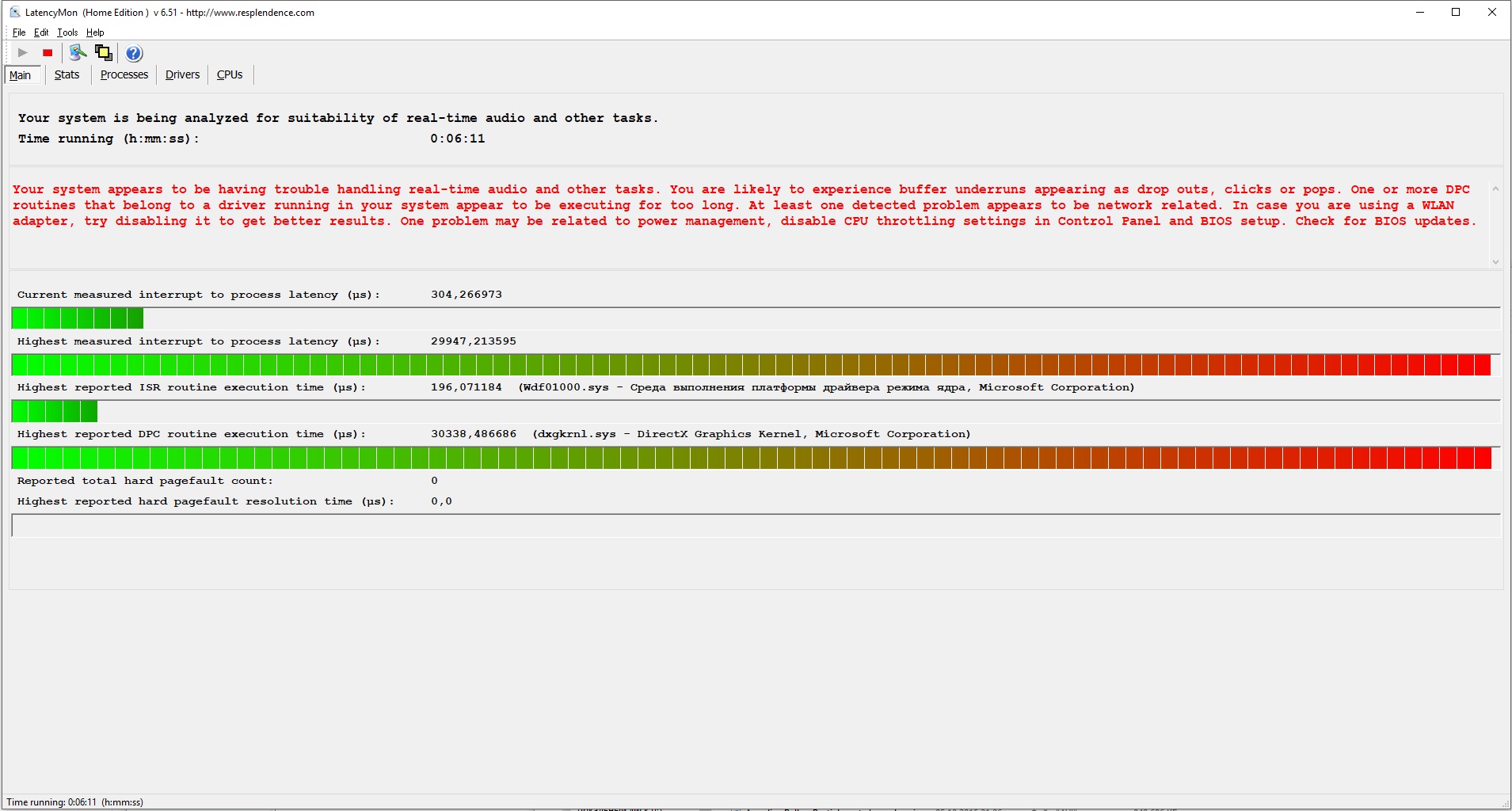Open the Edit menu
The height and width of the screenshot is (811, 1512).
tap(41, 32)
